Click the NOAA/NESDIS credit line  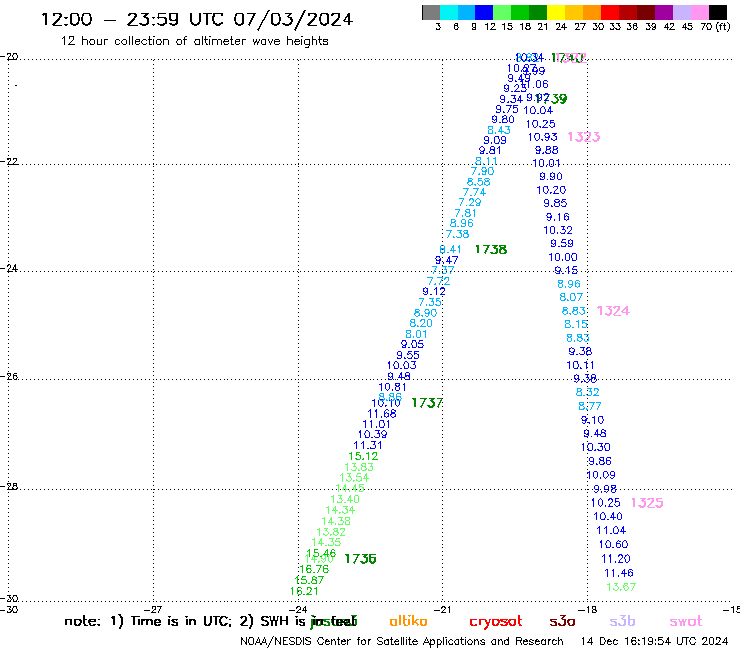[x=402, y=641]
